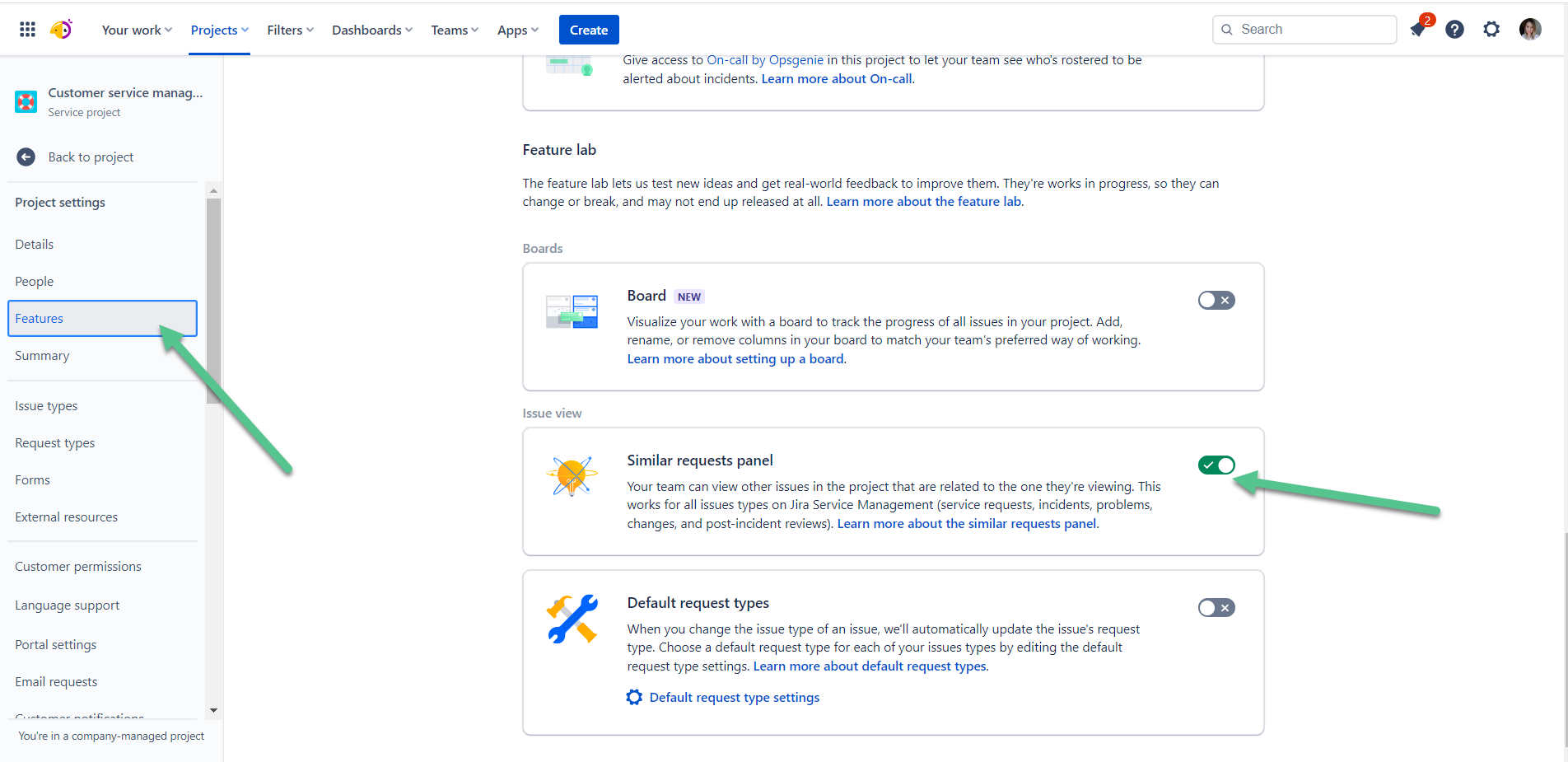Focus the Search input field
The height and width of the screenshot is (762, 1568).
1304,30
